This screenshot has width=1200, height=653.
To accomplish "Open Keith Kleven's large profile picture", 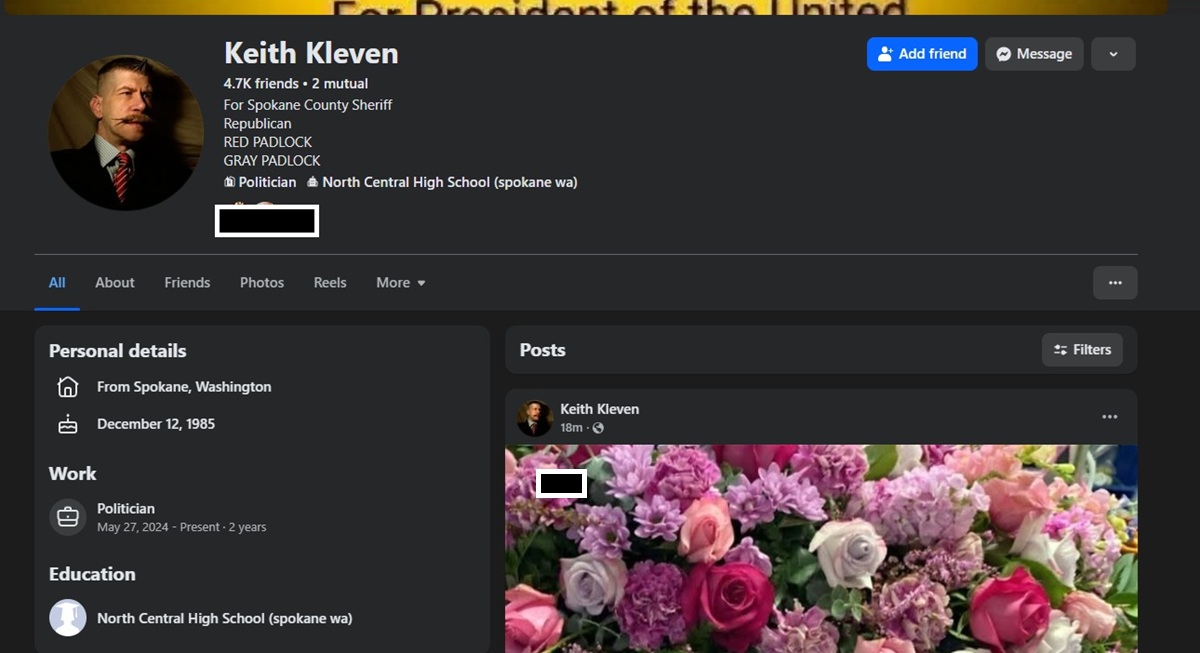I will tap(126, 132).
